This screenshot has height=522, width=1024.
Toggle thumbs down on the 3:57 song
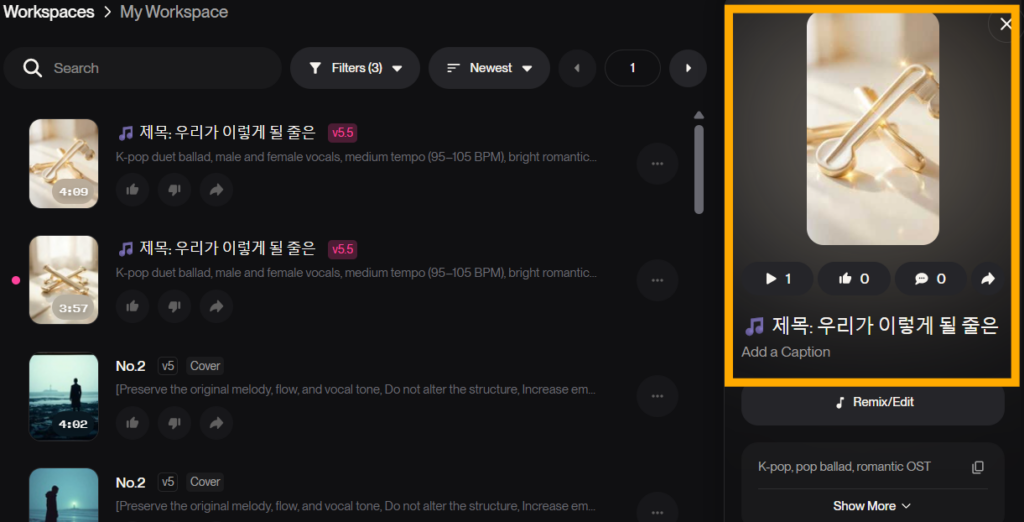tap(174, 306)
